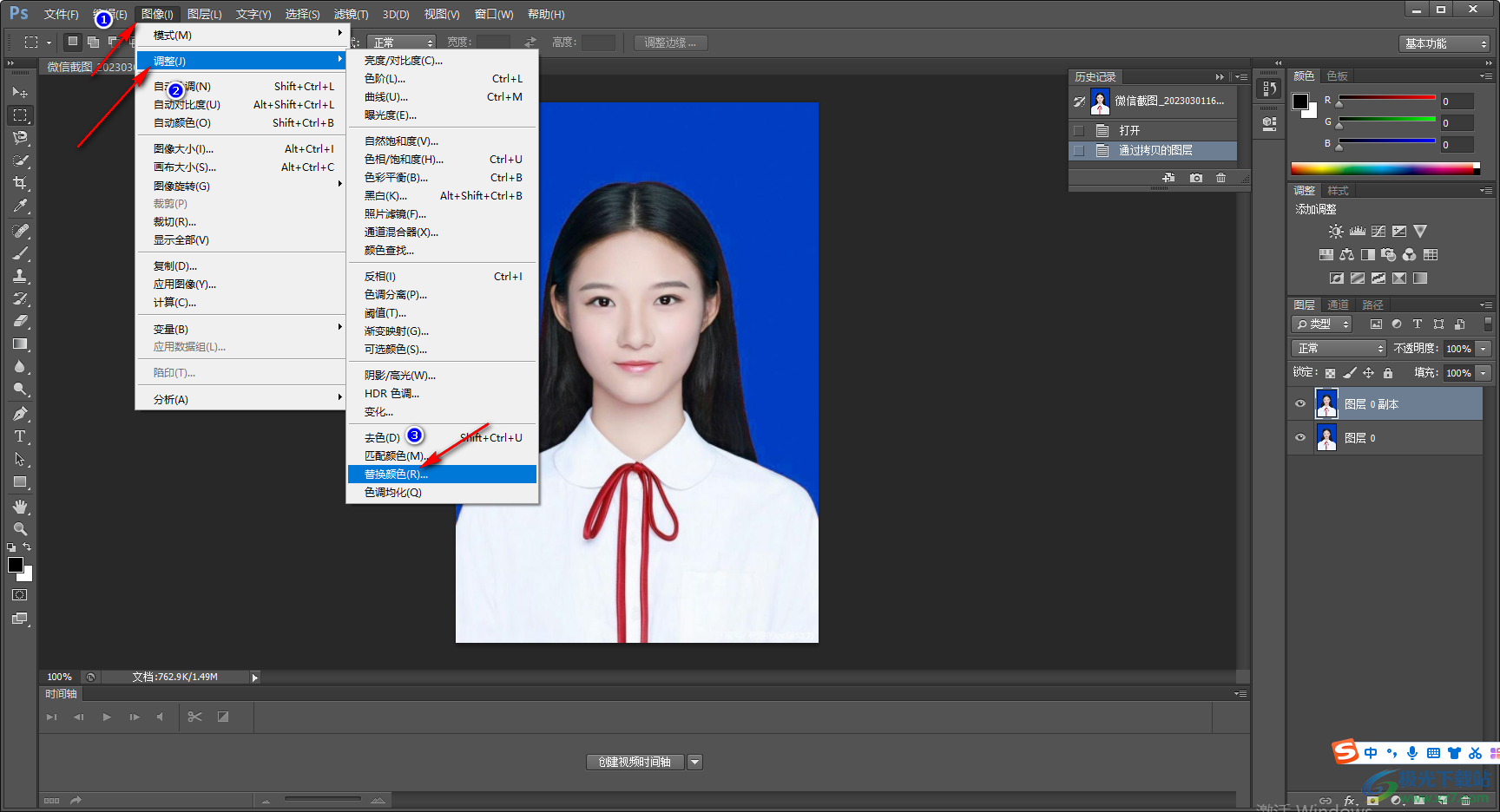Select the Zoom magnifier tool
The width and height of the screenshot is (1500, 812).
(20, 529)
